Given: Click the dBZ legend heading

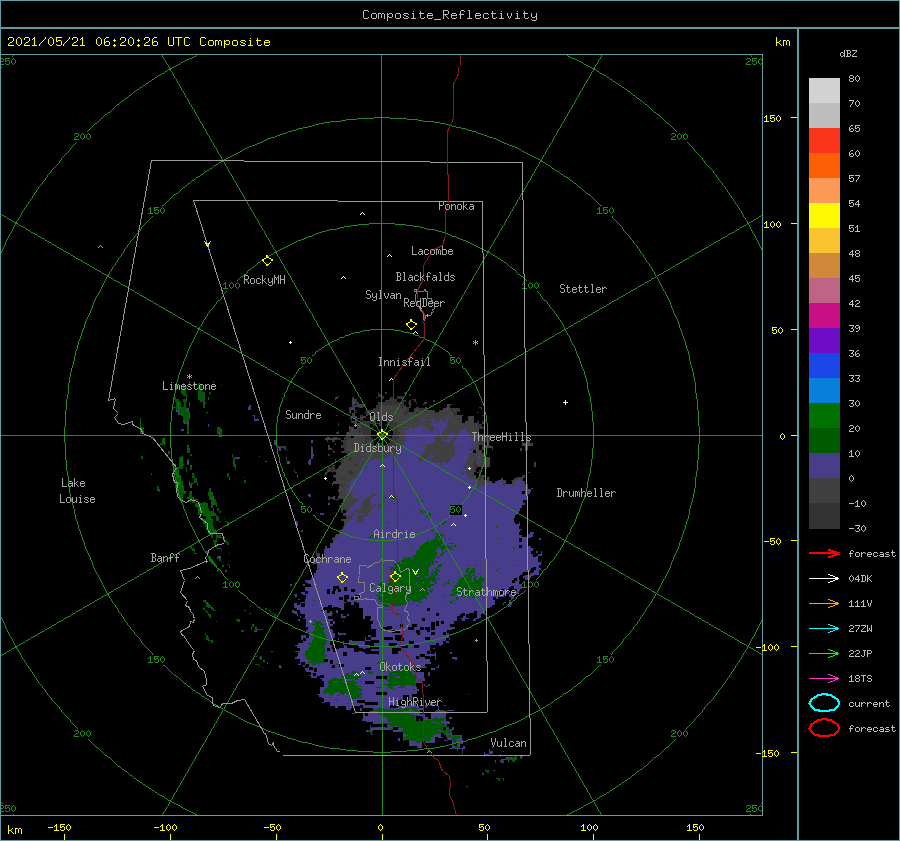Looking at the screenshot, I should click(x=848, y=54).
